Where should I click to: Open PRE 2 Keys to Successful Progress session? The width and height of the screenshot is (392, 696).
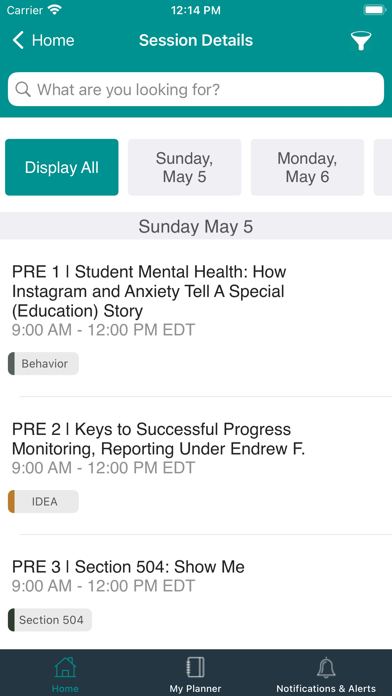tap(196, 466)
